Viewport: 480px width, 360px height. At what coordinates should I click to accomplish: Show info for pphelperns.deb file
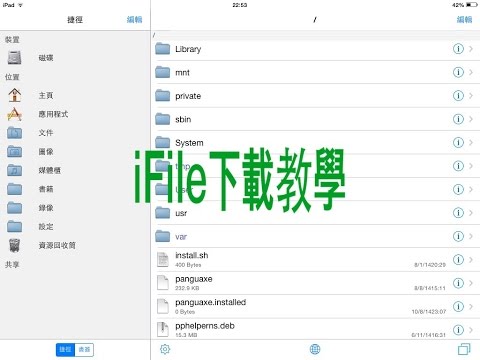click(x=458, y=330)
